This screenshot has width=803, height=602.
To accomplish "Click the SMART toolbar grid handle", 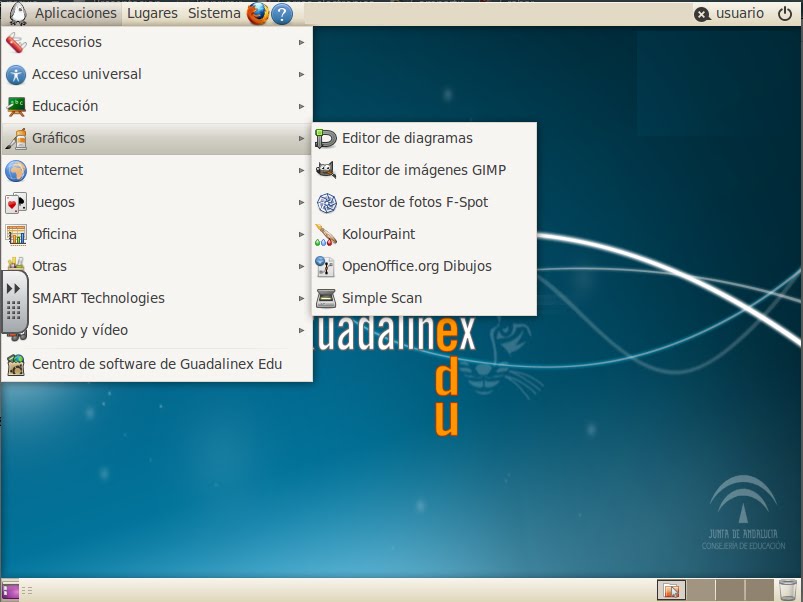I will 13,310.
